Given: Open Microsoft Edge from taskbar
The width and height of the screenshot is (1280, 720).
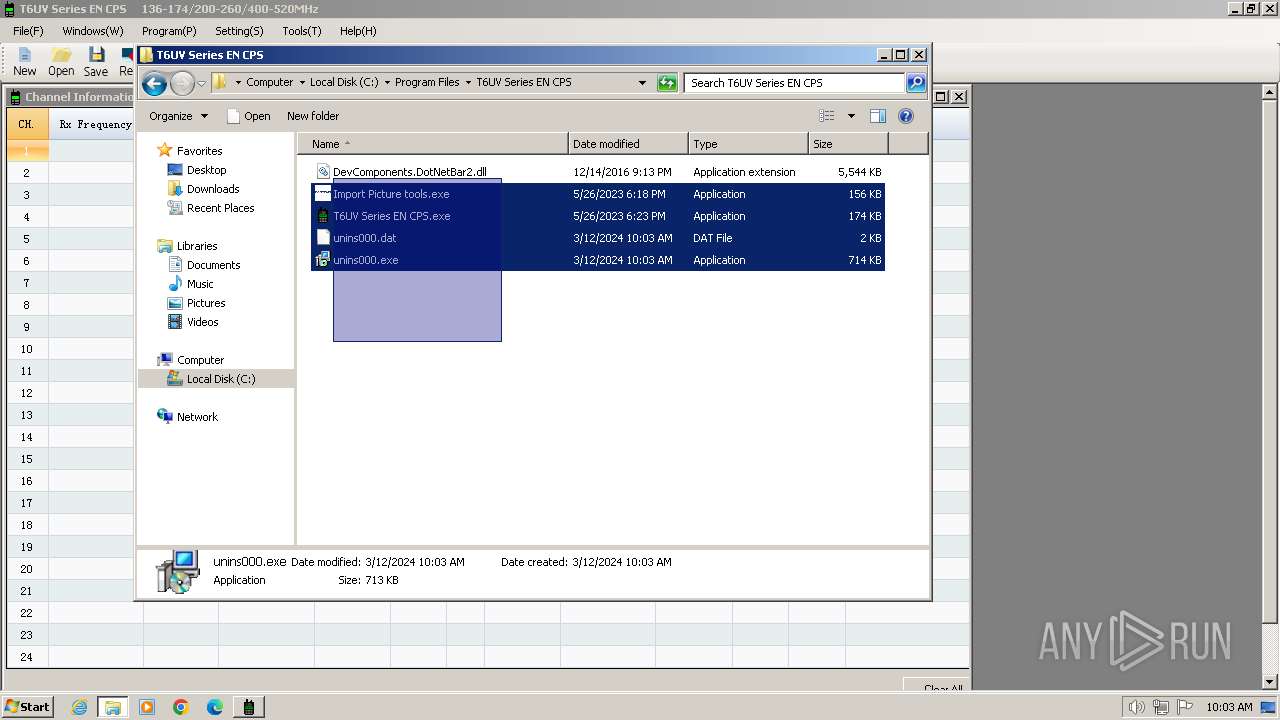Looking at the screenshot, I should (x=215, y=707).
